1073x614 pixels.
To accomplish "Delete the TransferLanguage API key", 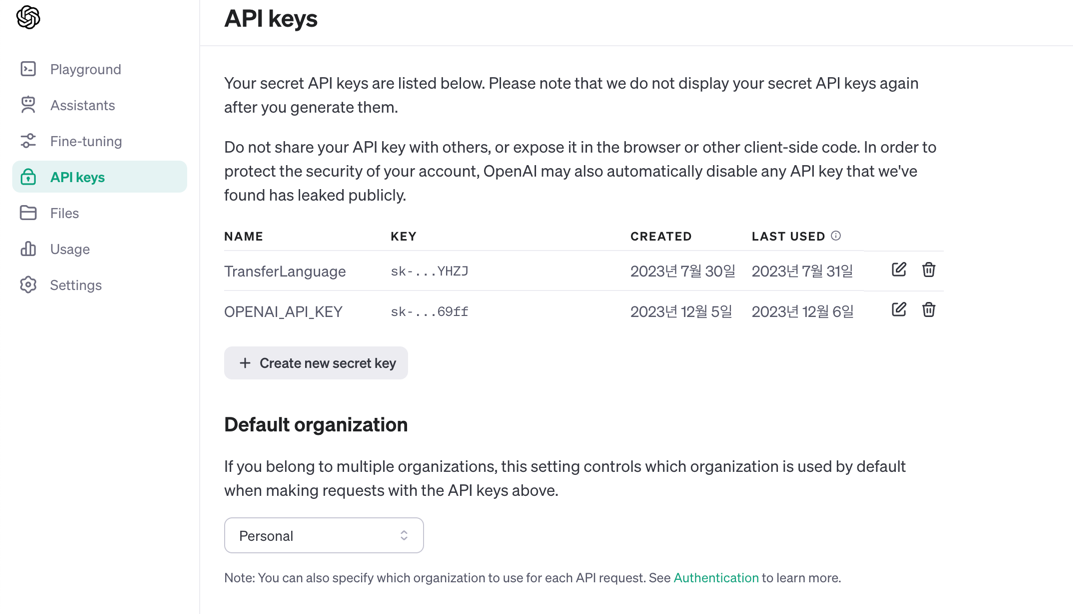I will pos(929,270).
